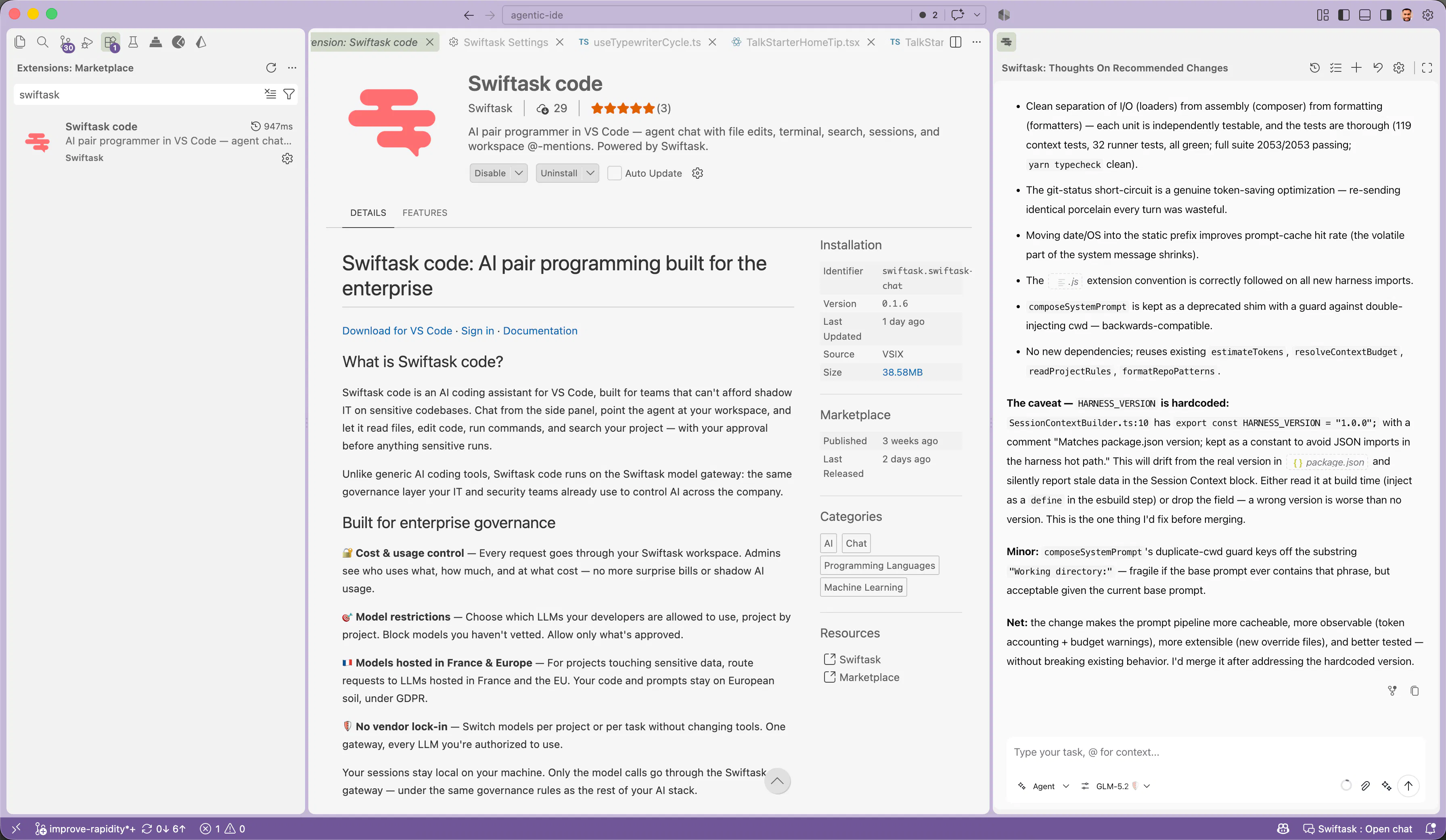
Task: Open the Explorer view in the activity bar
Action: (x=20, y=42)
